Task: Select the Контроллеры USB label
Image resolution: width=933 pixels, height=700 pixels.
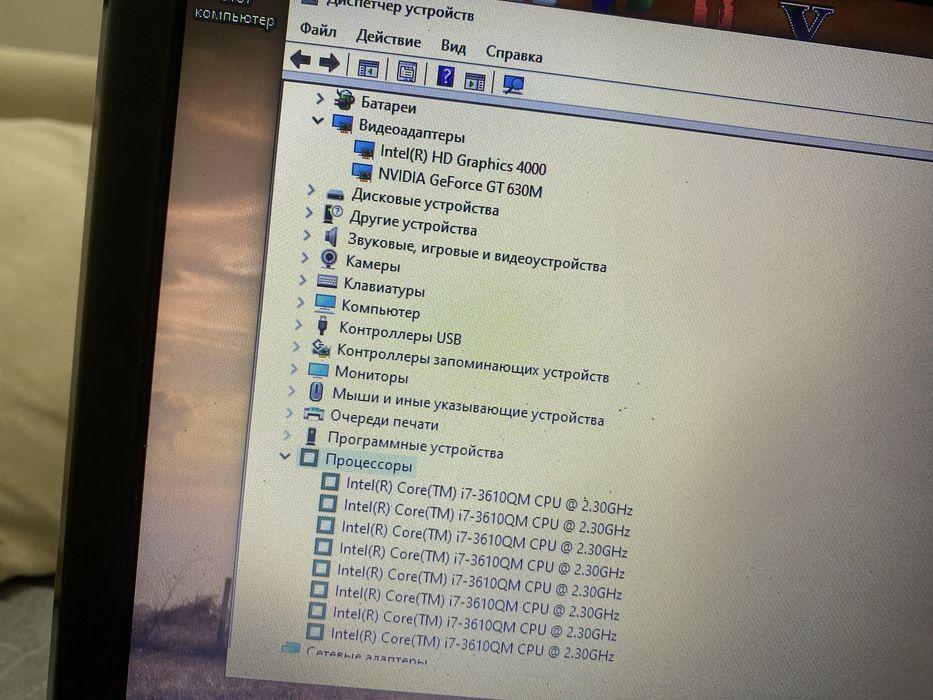Action: tap(400, 332)
